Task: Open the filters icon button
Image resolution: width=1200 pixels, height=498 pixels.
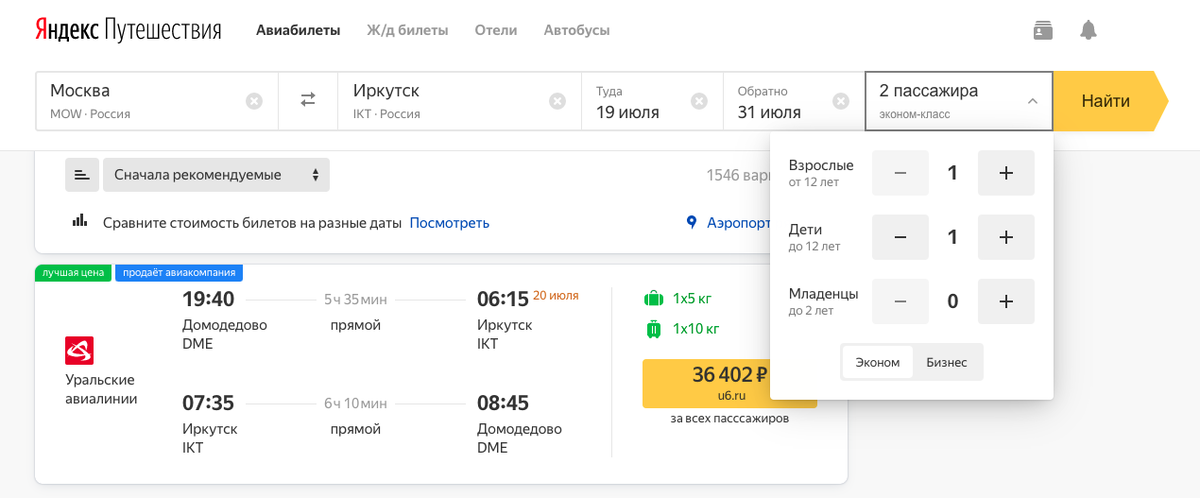Action: [82, 175]
